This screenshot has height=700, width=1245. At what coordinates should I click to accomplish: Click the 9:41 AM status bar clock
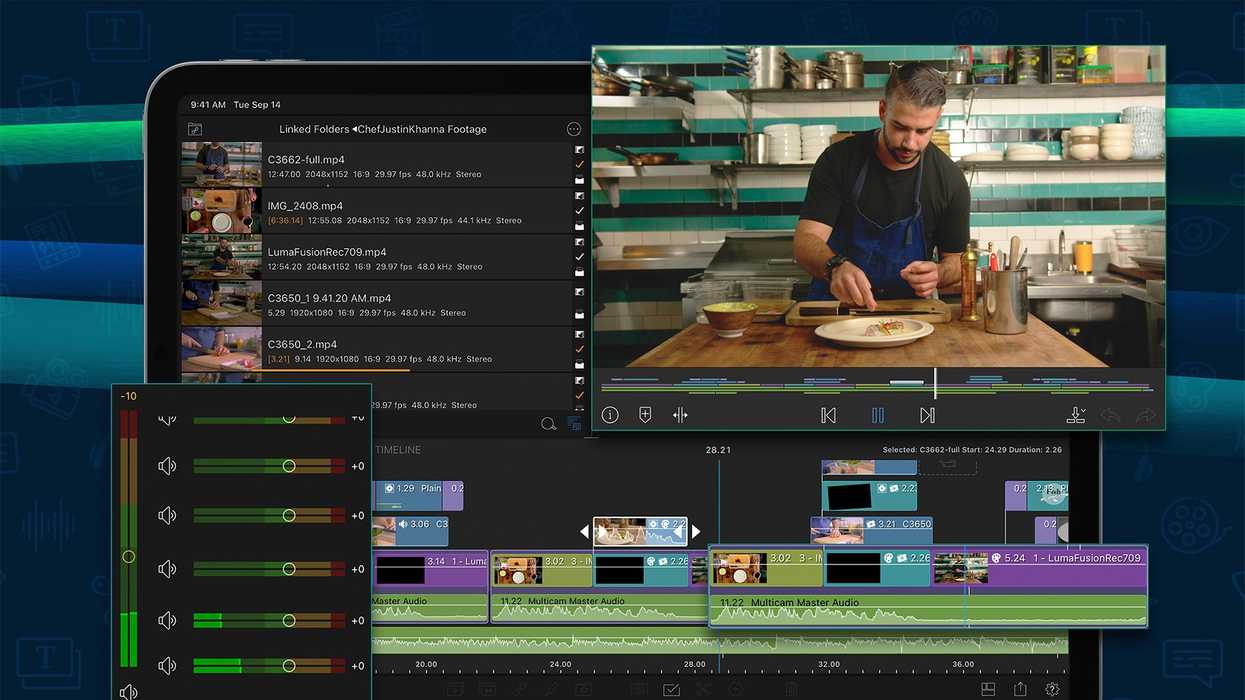(x=207, y=104)
